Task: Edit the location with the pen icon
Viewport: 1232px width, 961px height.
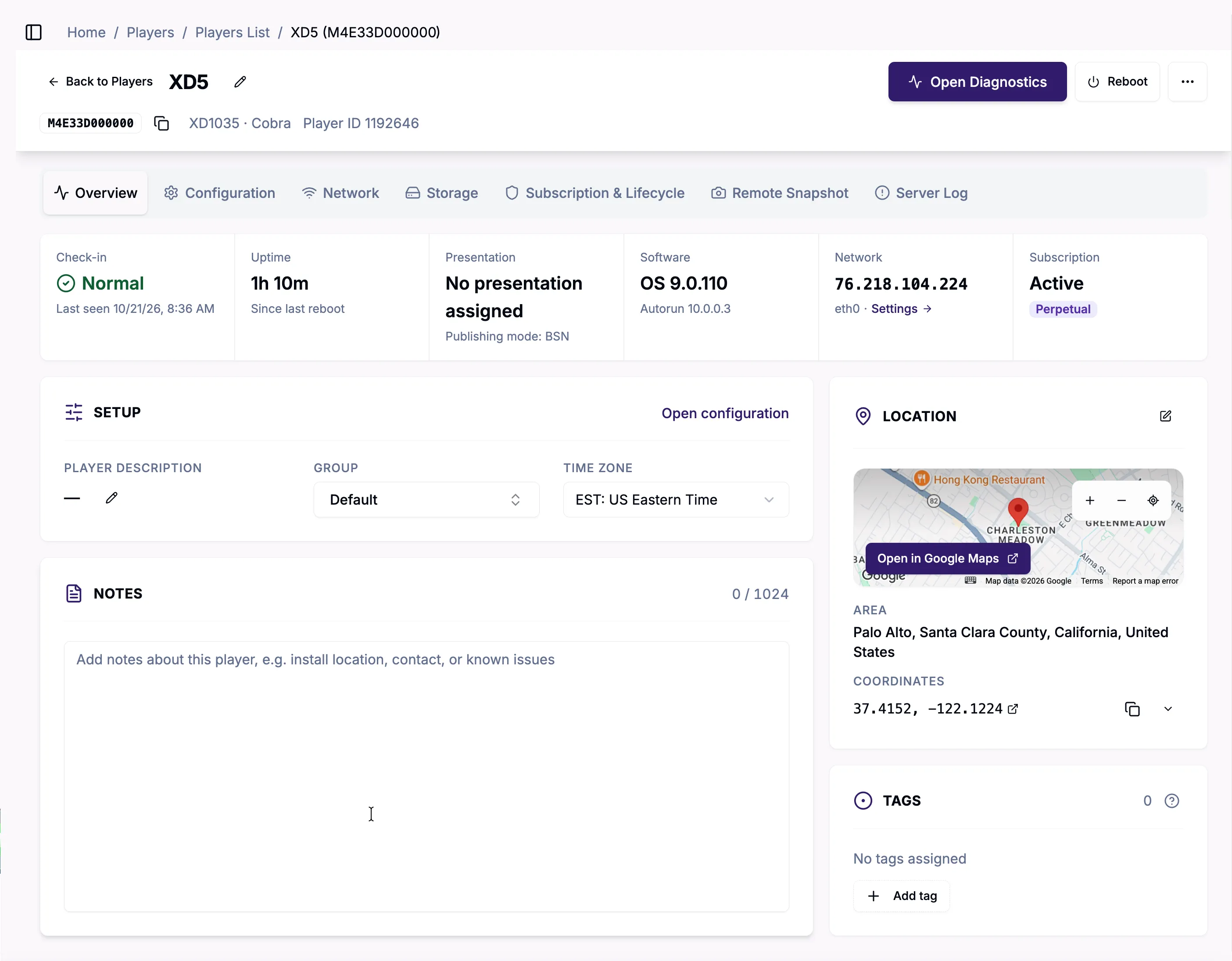Action: coord(1165,416)
